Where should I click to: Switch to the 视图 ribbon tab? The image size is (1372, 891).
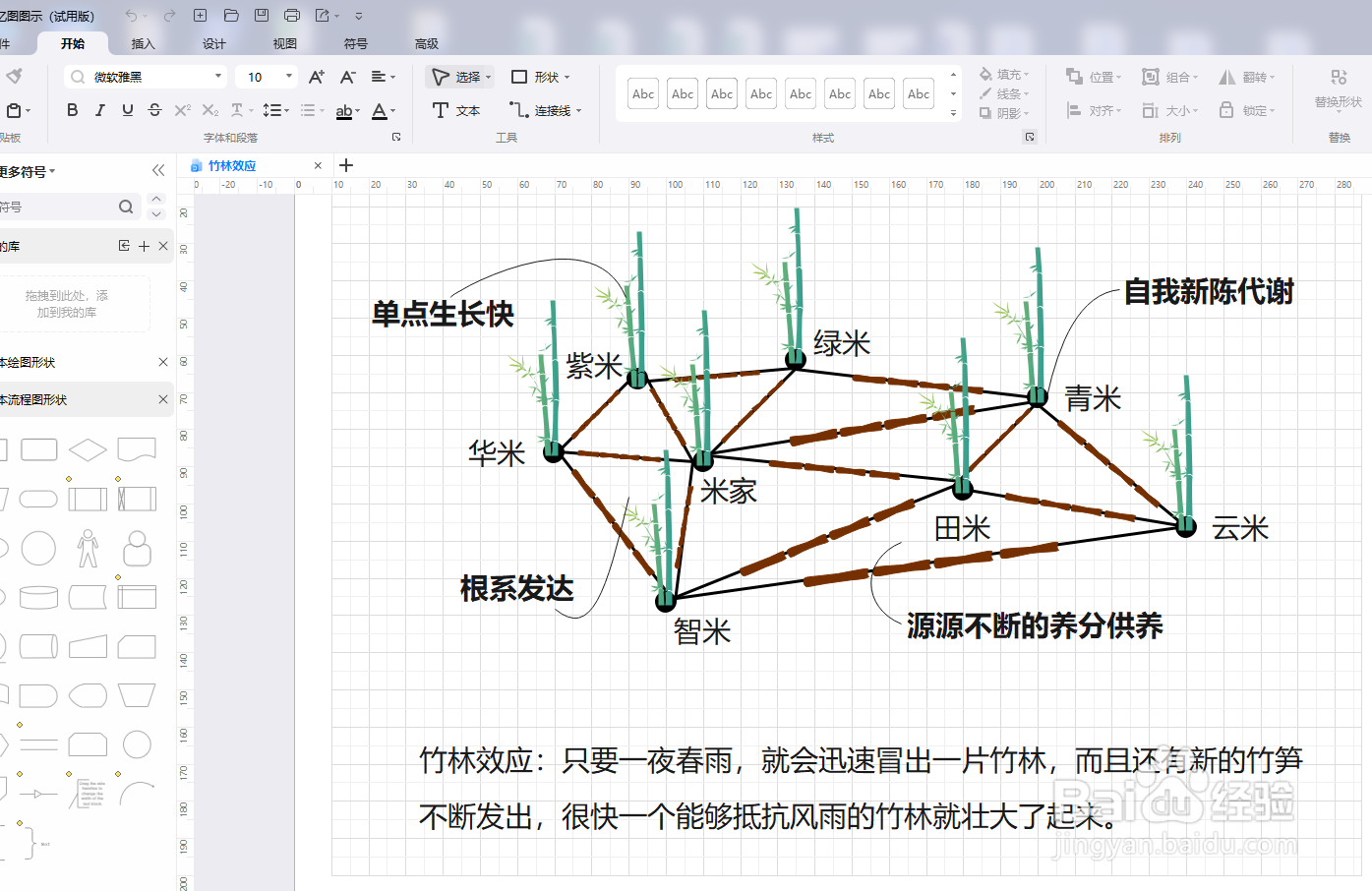[284, 43]
